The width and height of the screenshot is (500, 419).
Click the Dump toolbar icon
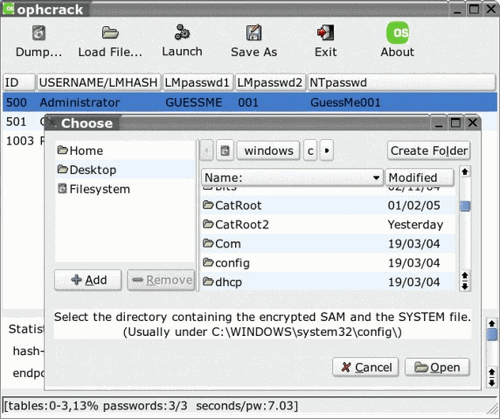pyautogui.click(x=39, y=33)
